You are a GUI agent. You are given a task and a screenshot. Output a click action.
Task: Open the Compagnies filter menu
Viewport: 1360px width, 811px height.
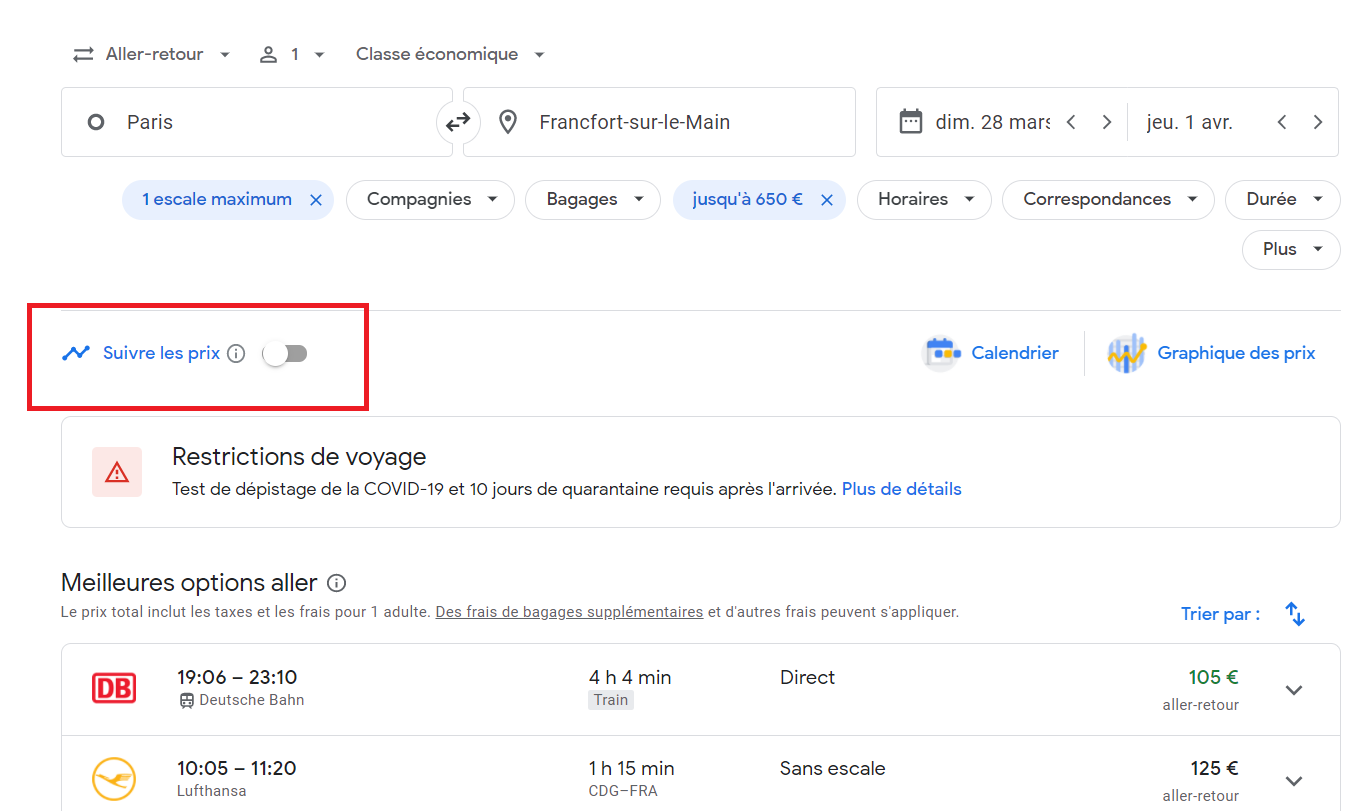tap(430, 200)
